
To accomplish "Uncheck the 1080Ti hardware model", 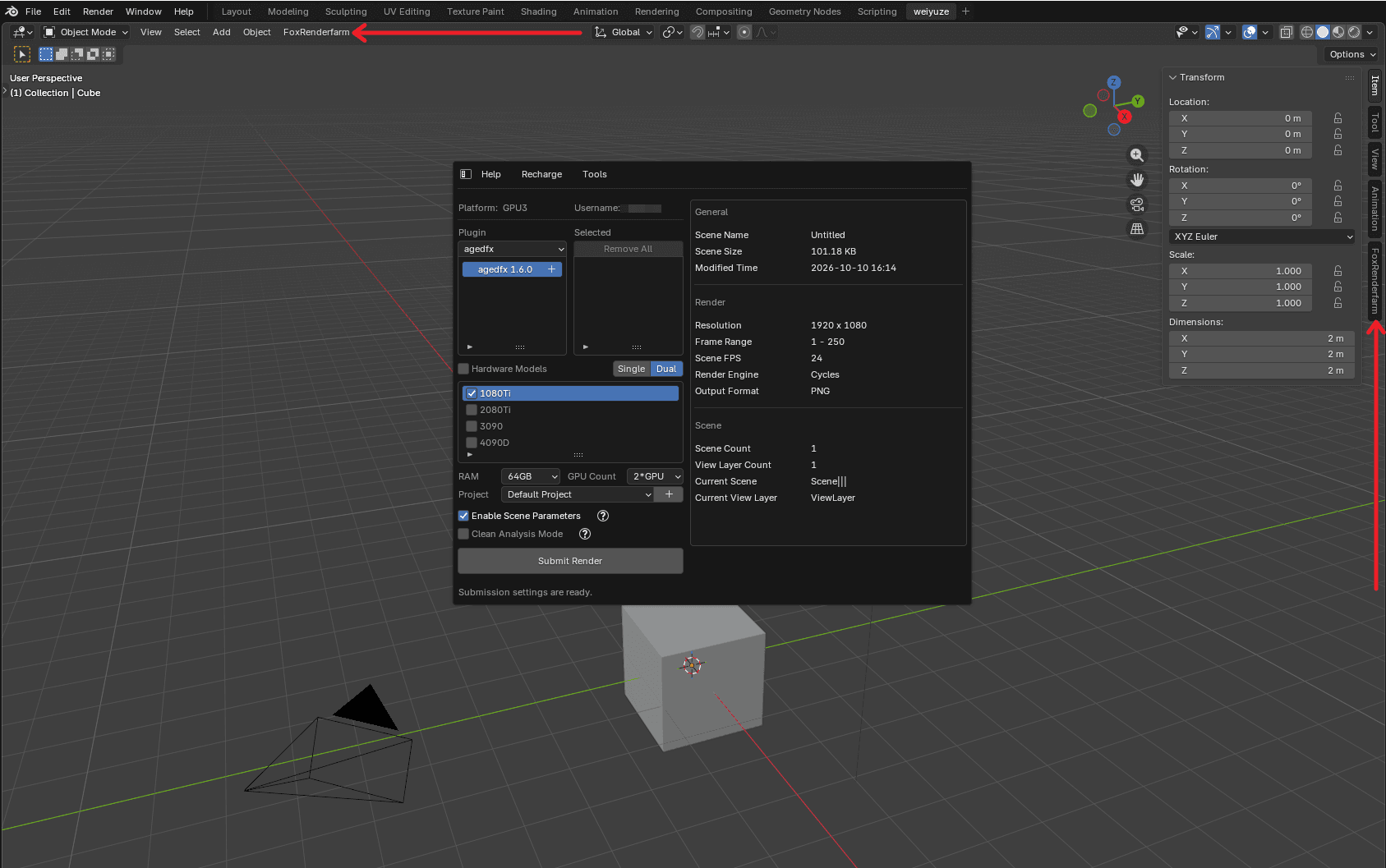I will pyautogui.click(x=472, y=393).
